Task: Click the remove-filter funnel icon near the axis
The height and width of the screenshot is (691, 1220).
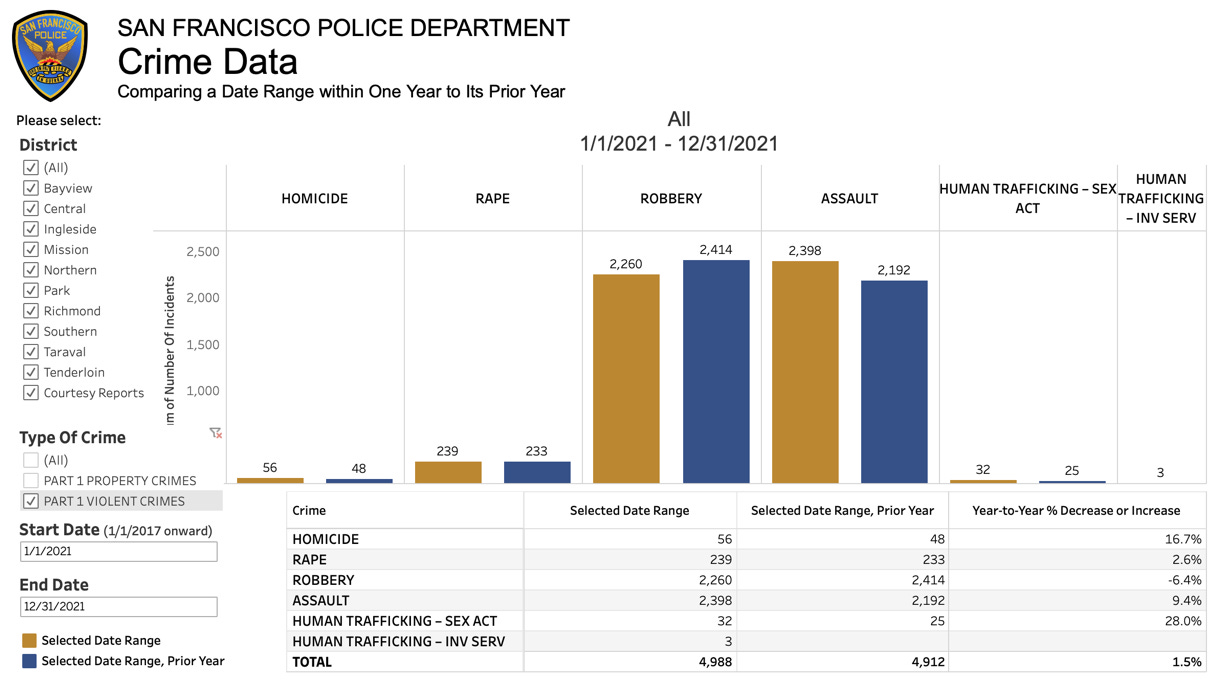Action: click(215, 433)
